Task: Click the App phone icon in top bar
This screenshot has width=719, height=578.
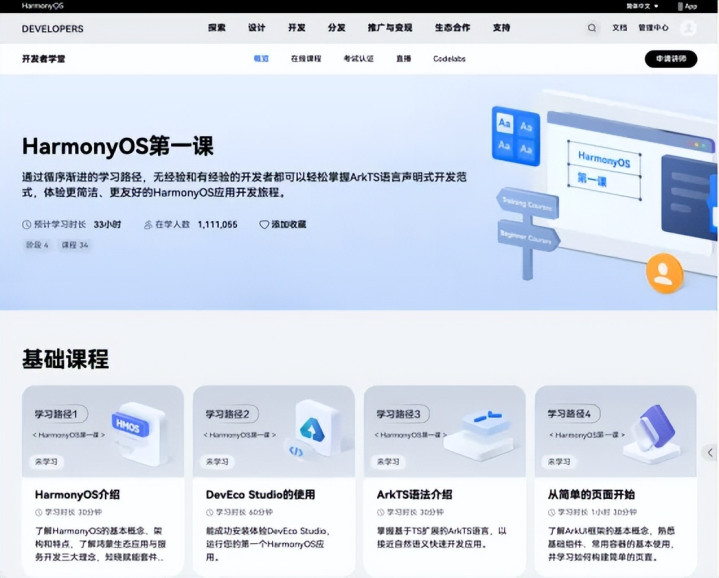Action: (680, 6)
